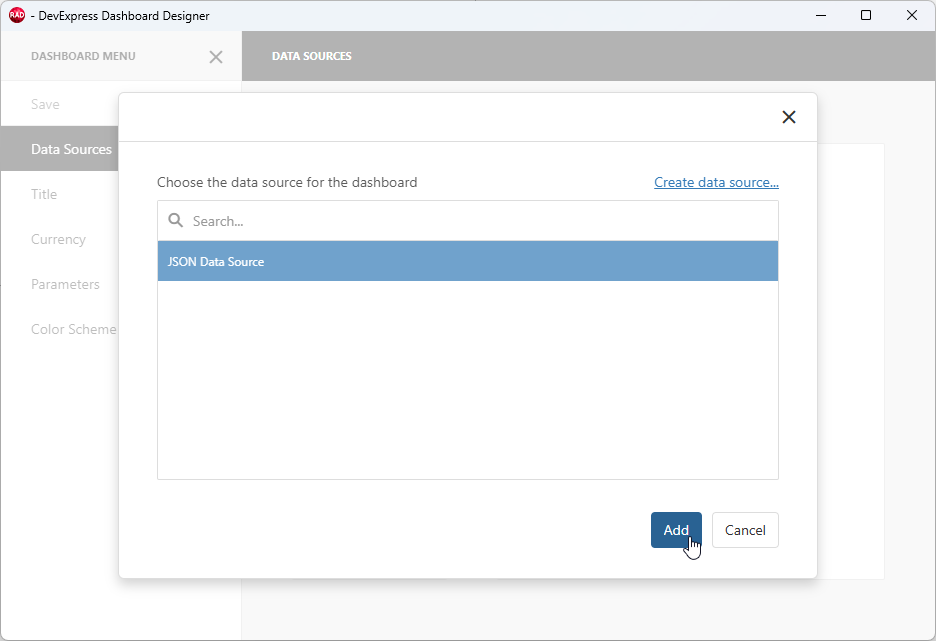Click the search magnifier icon
The height and width of the screenshot is (641, 936).
click(175, 220)
